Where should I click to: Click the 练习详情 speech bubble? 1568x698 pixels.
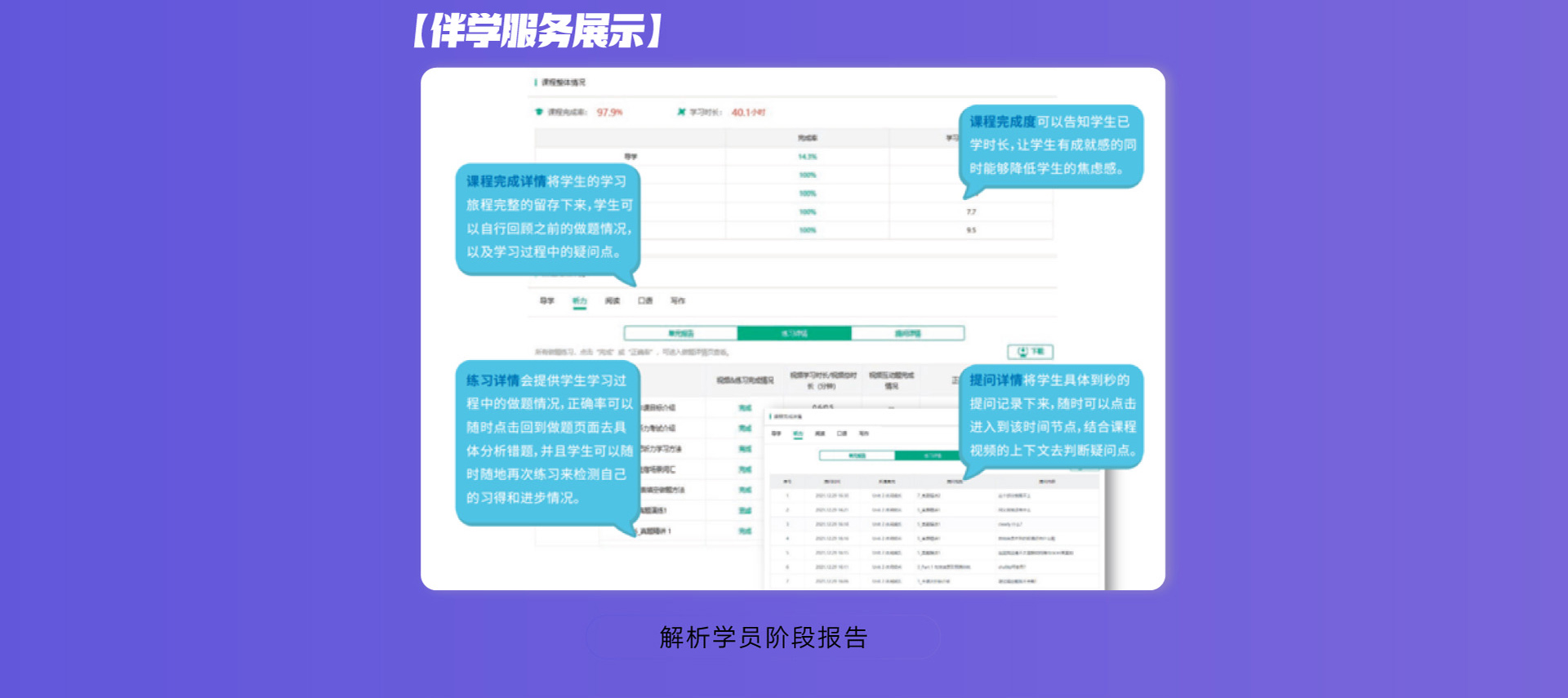pyautogui.click(x=547, y=441)
